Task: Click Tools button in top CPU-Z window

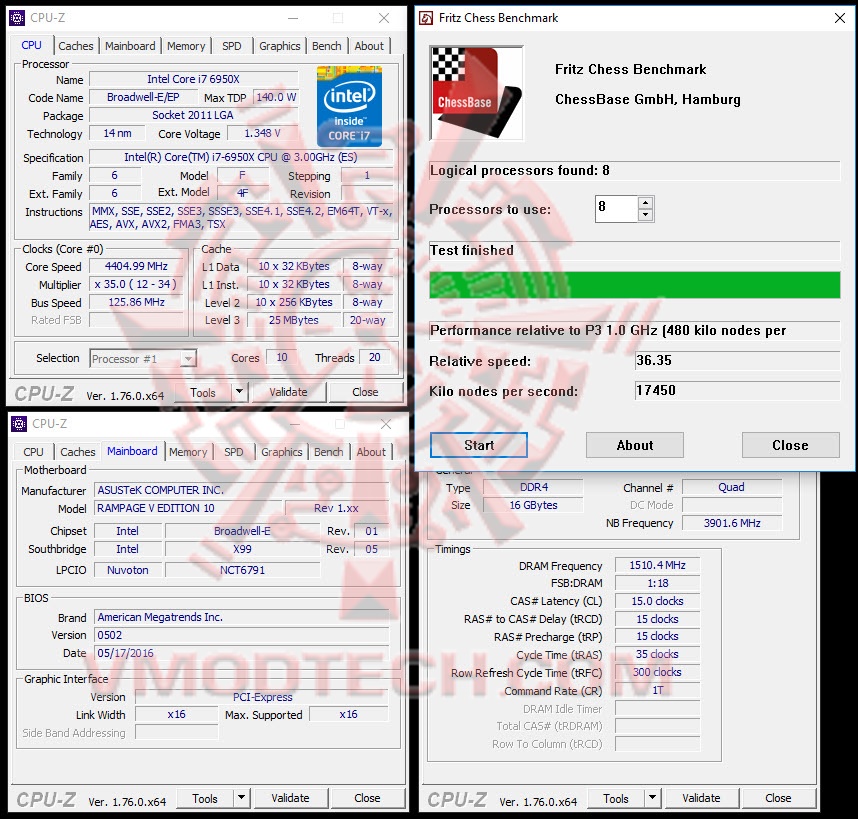Action: coord(203,392)
